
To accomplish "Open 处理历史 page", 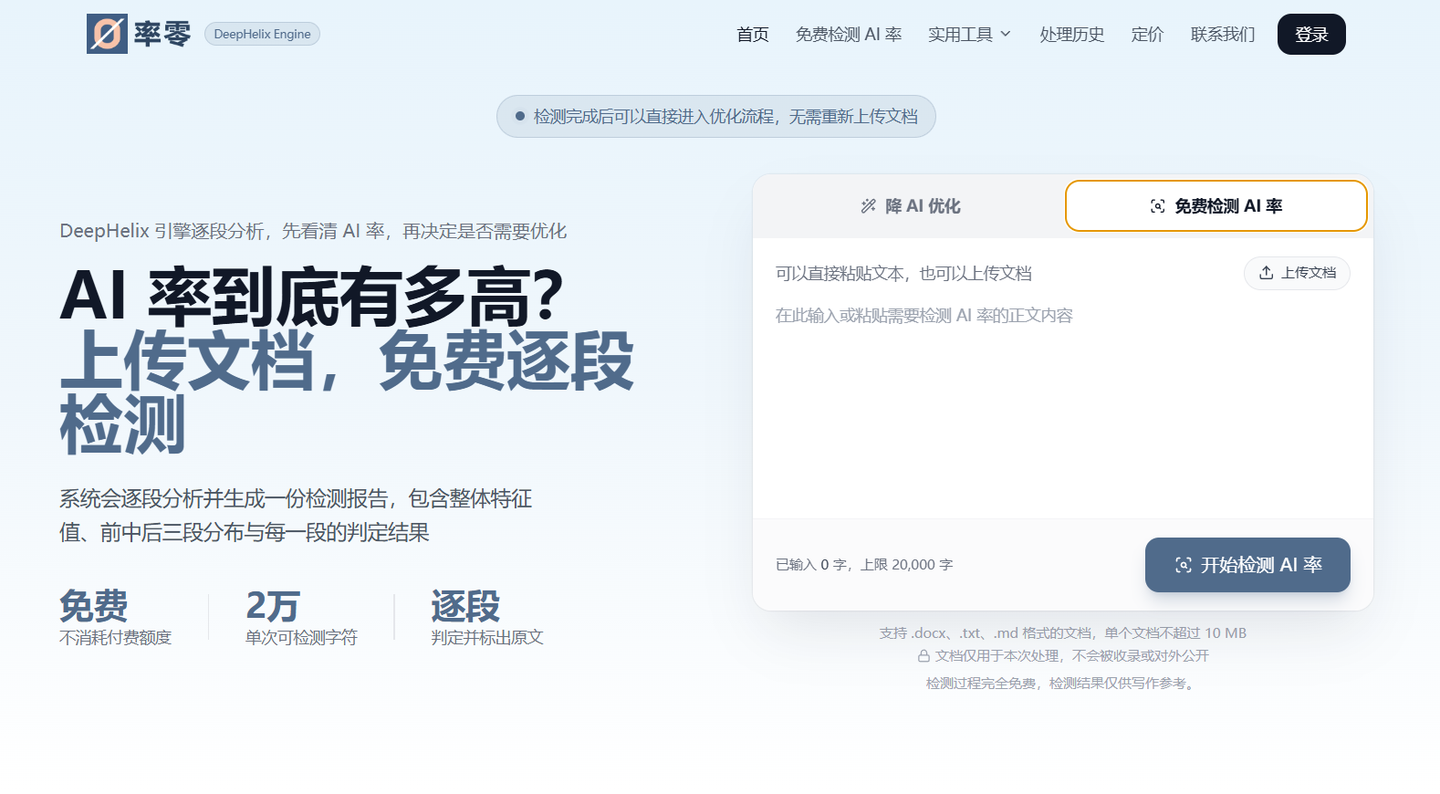I will click(1072, 34).
